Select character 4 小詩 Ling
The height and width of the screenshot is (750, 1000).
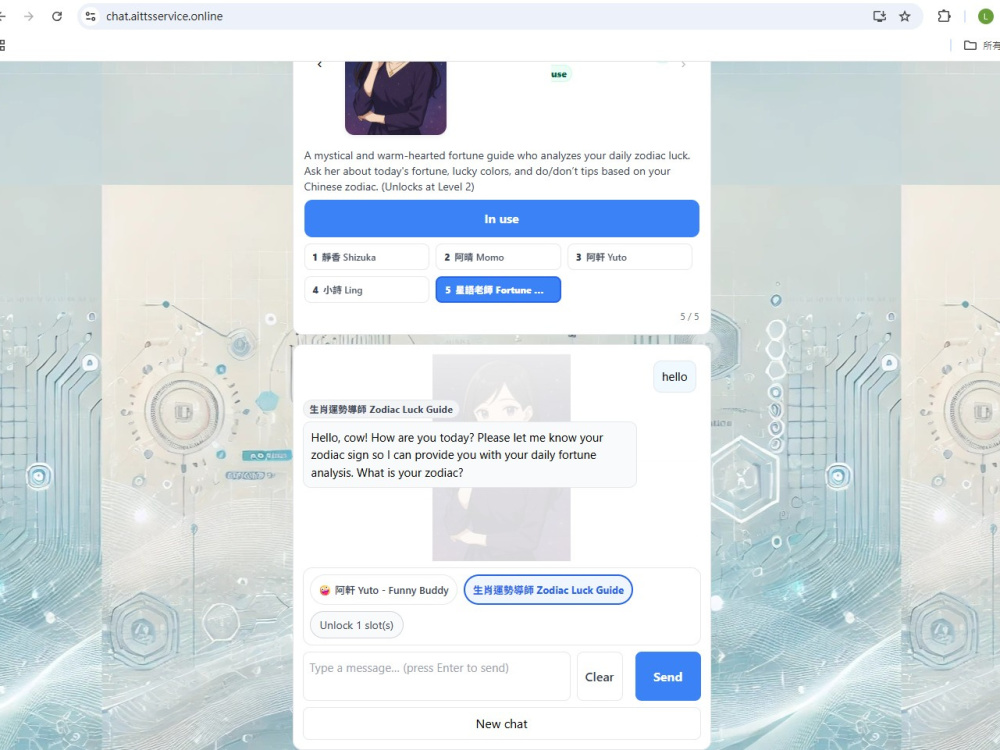tap(367, 290)
